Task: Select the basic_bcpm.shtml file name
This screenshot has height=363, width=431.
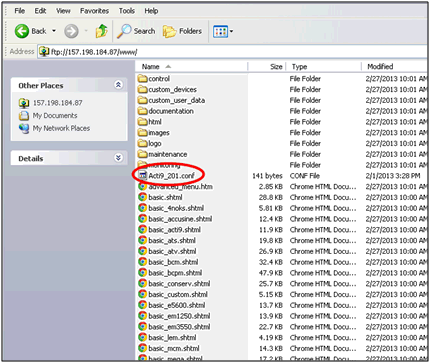Action: [x=175, y=273]
